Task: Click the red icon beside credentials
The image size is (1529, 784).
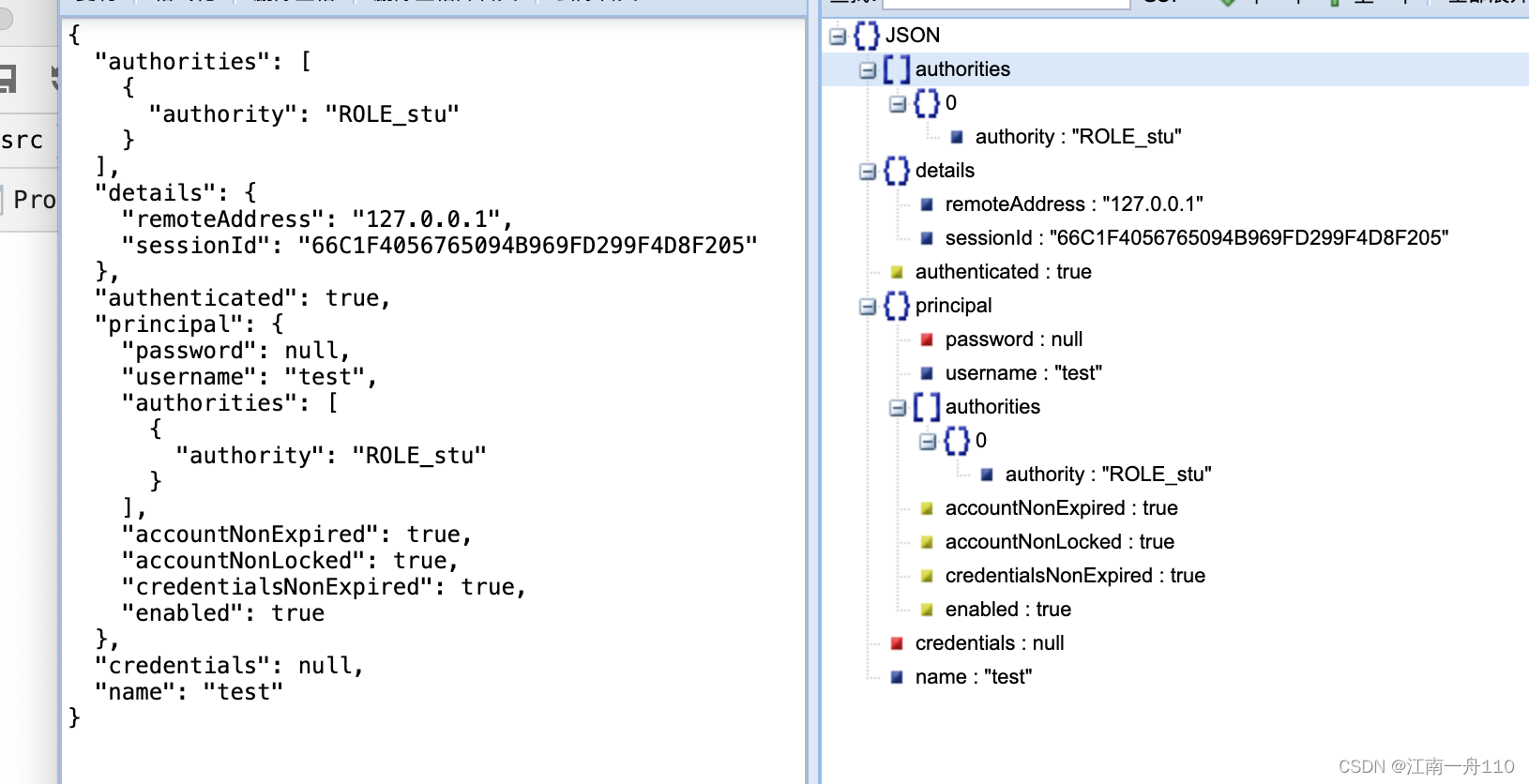Action: [897, 643]
